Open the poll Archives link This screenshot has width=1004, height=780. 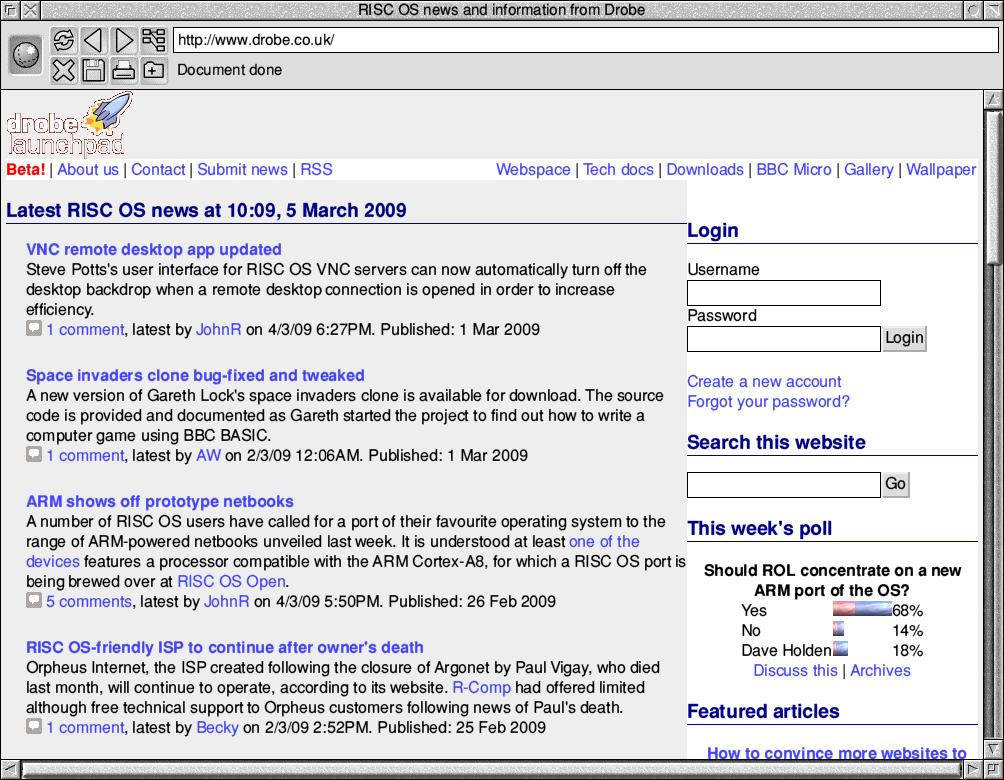tap(880, 670)
